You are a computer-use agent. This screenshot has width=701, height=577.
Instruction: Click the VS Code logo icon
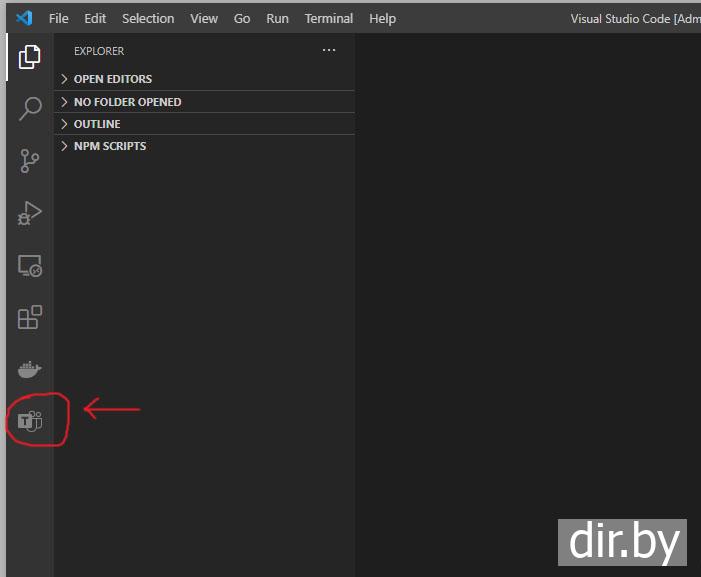pyautogui.click(x=24, y=18)
